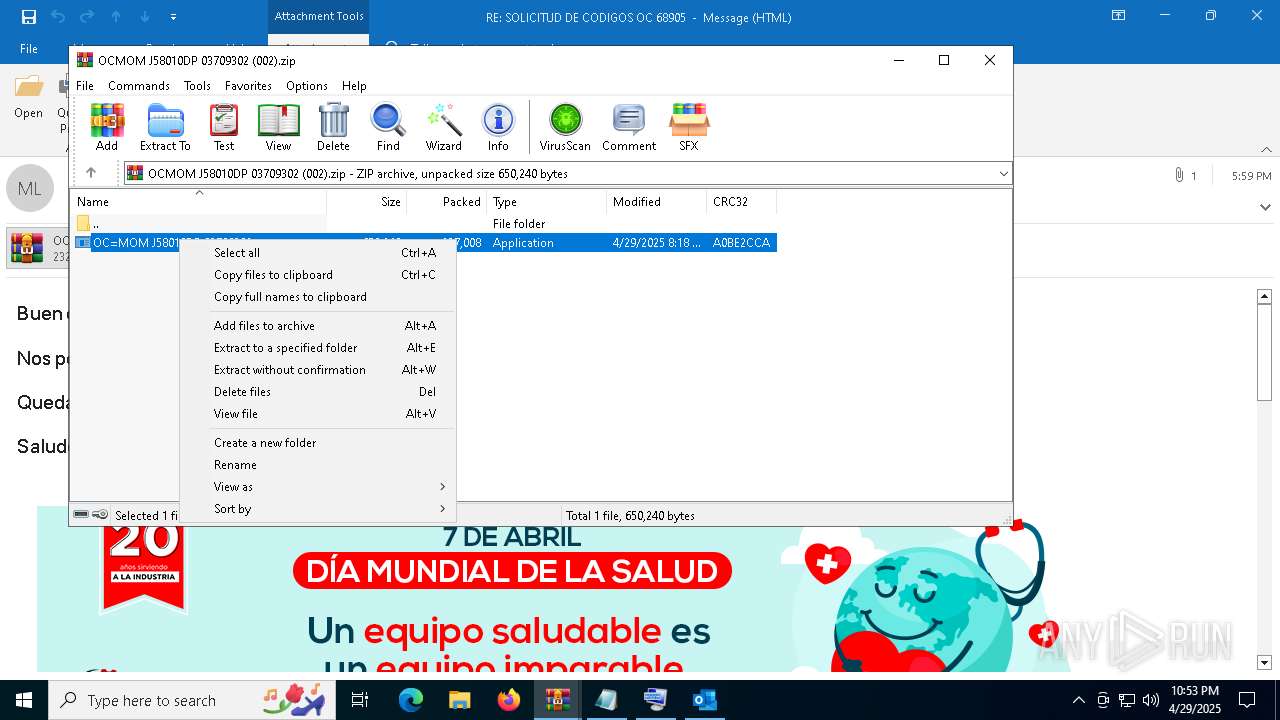Choose Delete files from context menu
This screenshot has width=1280, height=720.
(320, 392)
